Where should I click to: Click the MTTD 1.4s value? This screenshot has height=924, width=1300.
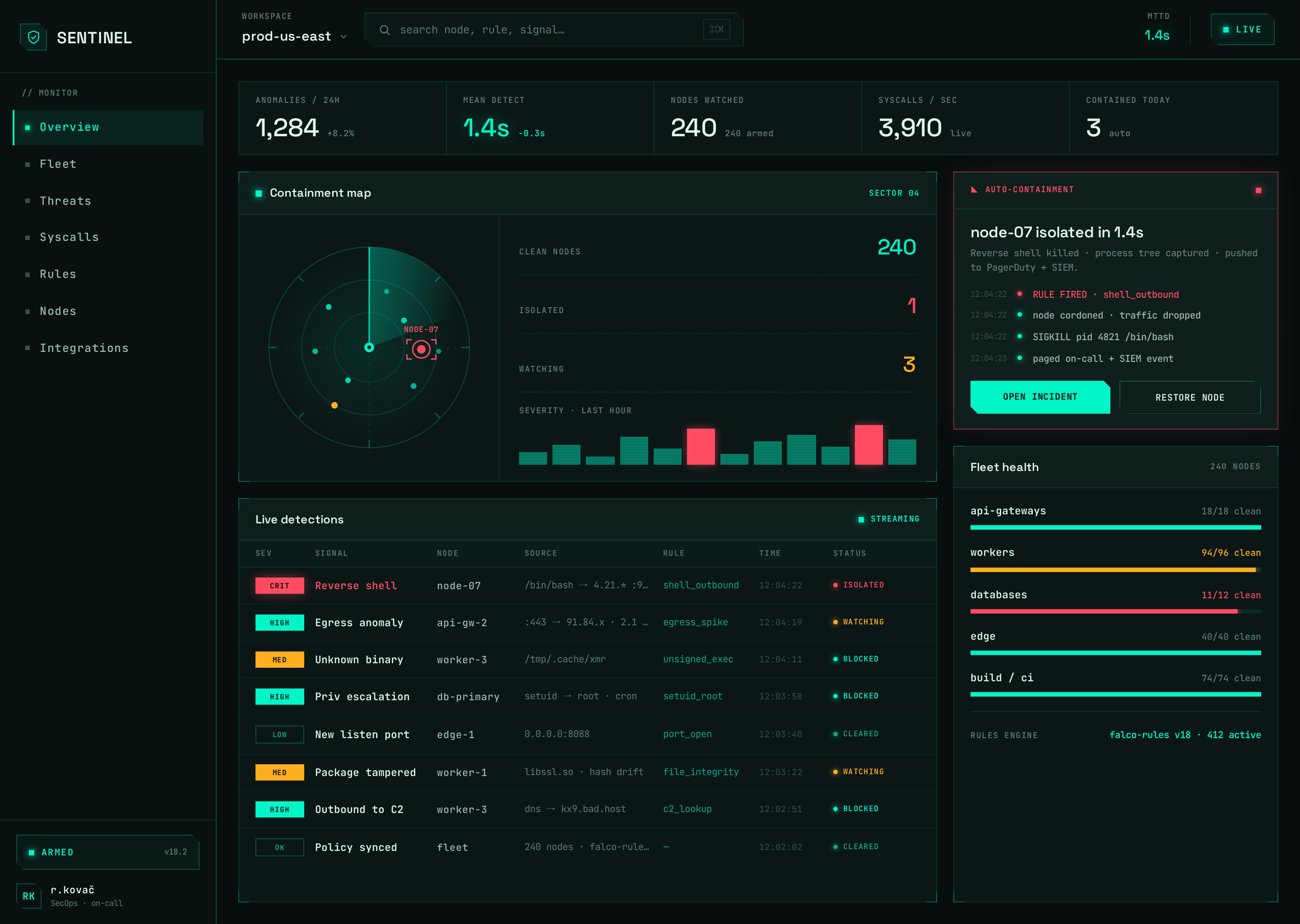1156,35
